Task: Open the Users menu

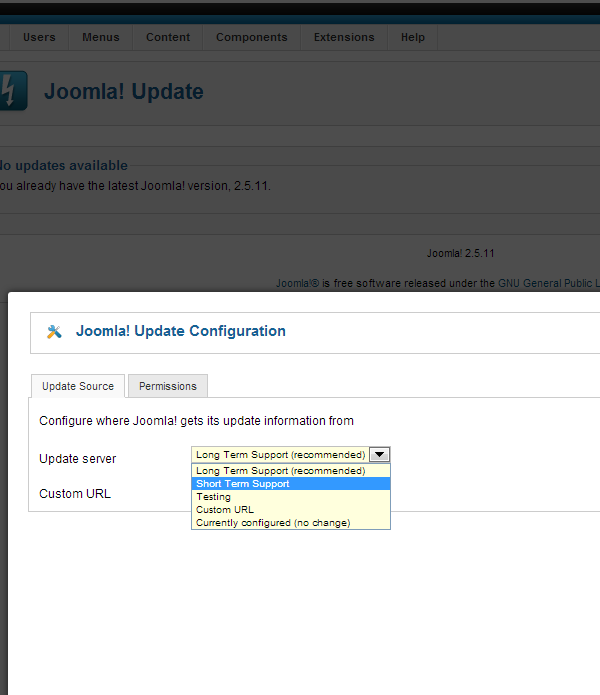Action: click(x=39, y=37)
